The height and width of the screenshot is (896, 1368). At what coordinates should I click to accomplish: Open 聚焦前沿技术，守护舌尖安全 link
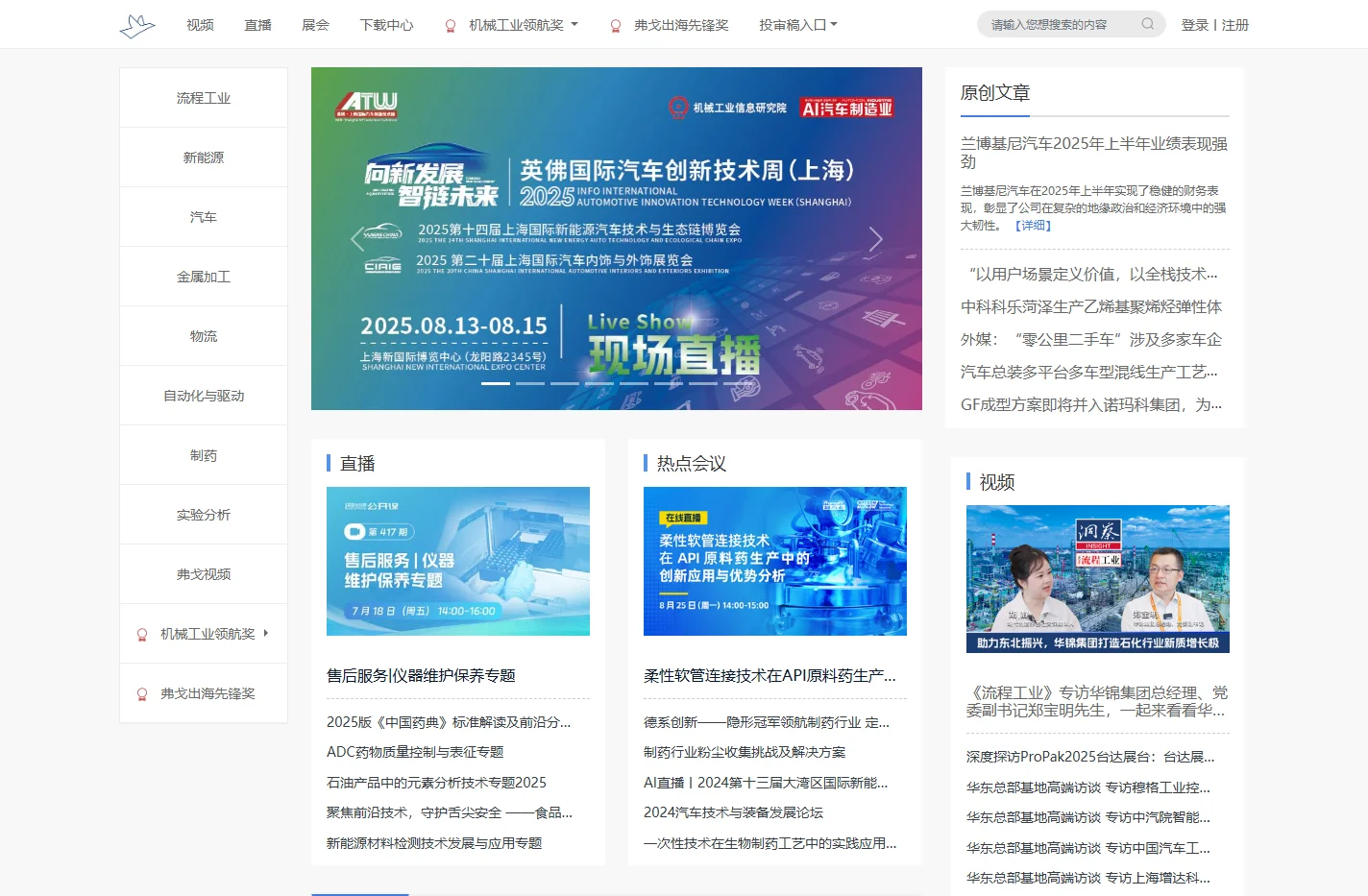[450, 812]
